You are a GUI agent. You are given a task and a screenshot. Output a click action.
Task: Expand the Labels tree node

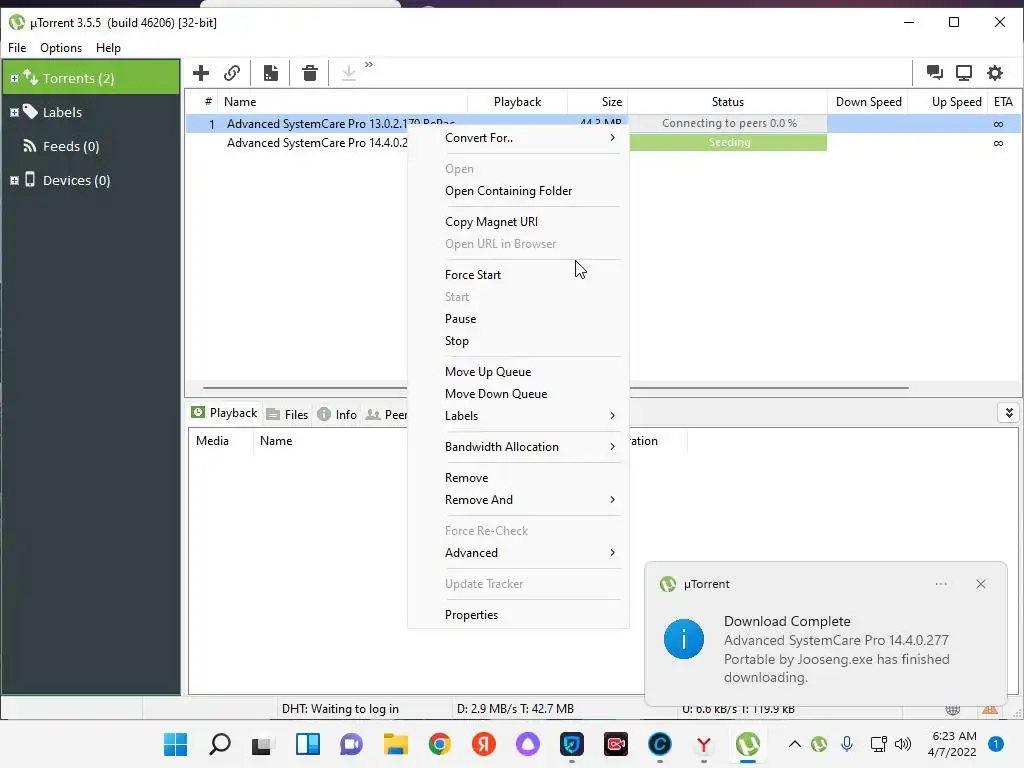[14, 112]
